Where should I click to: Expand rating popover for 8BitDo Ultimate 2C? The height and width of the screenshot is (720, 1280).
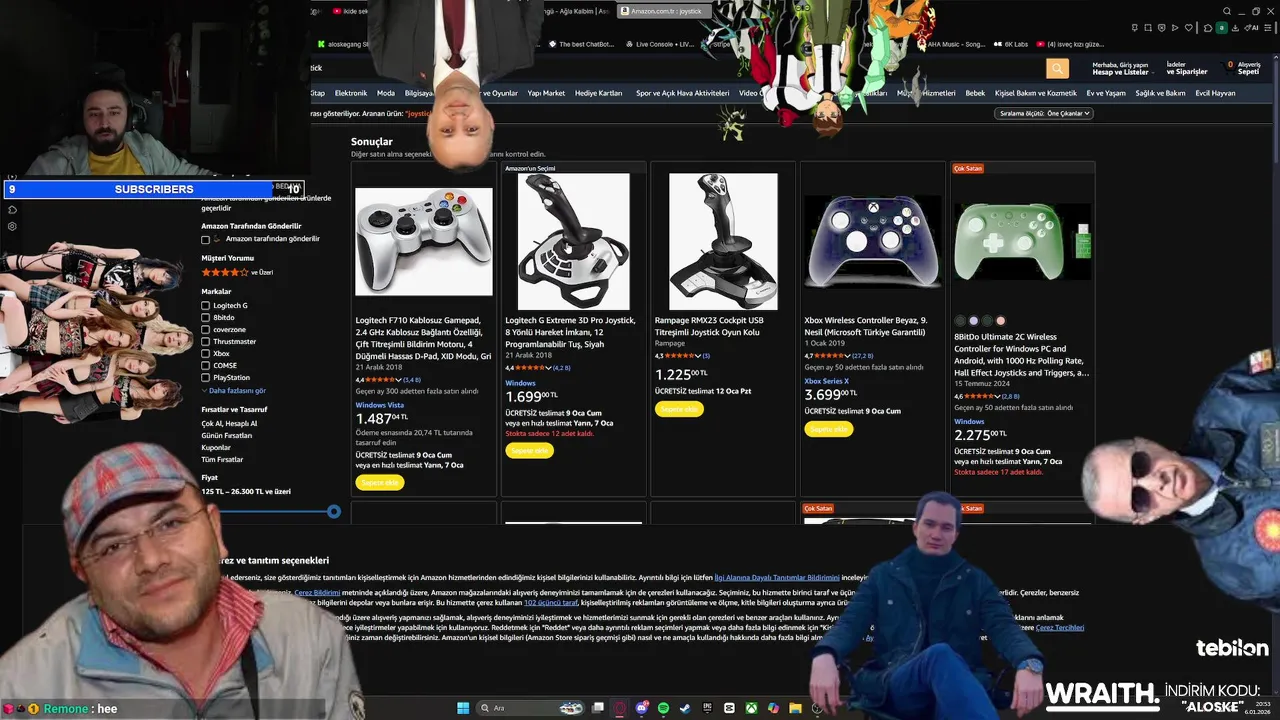tap(997, 397)
